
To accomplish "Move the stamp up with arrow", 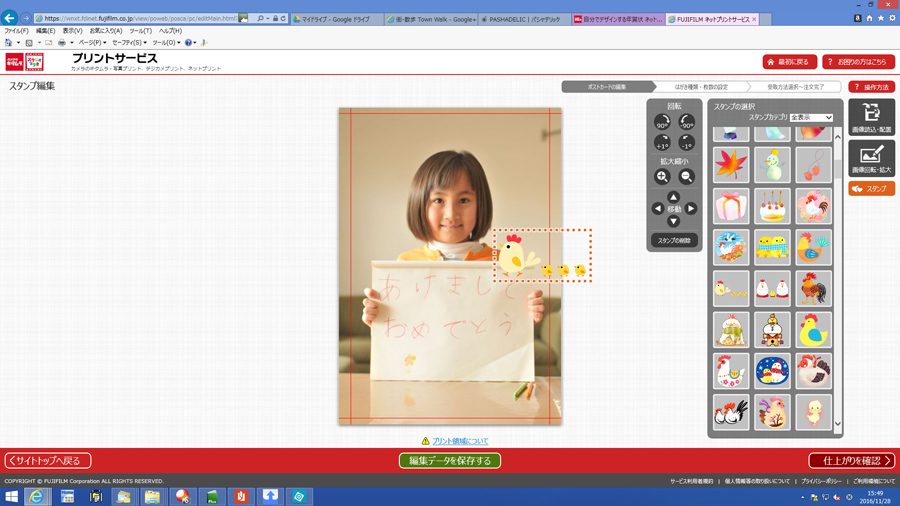I will (674, 197).
